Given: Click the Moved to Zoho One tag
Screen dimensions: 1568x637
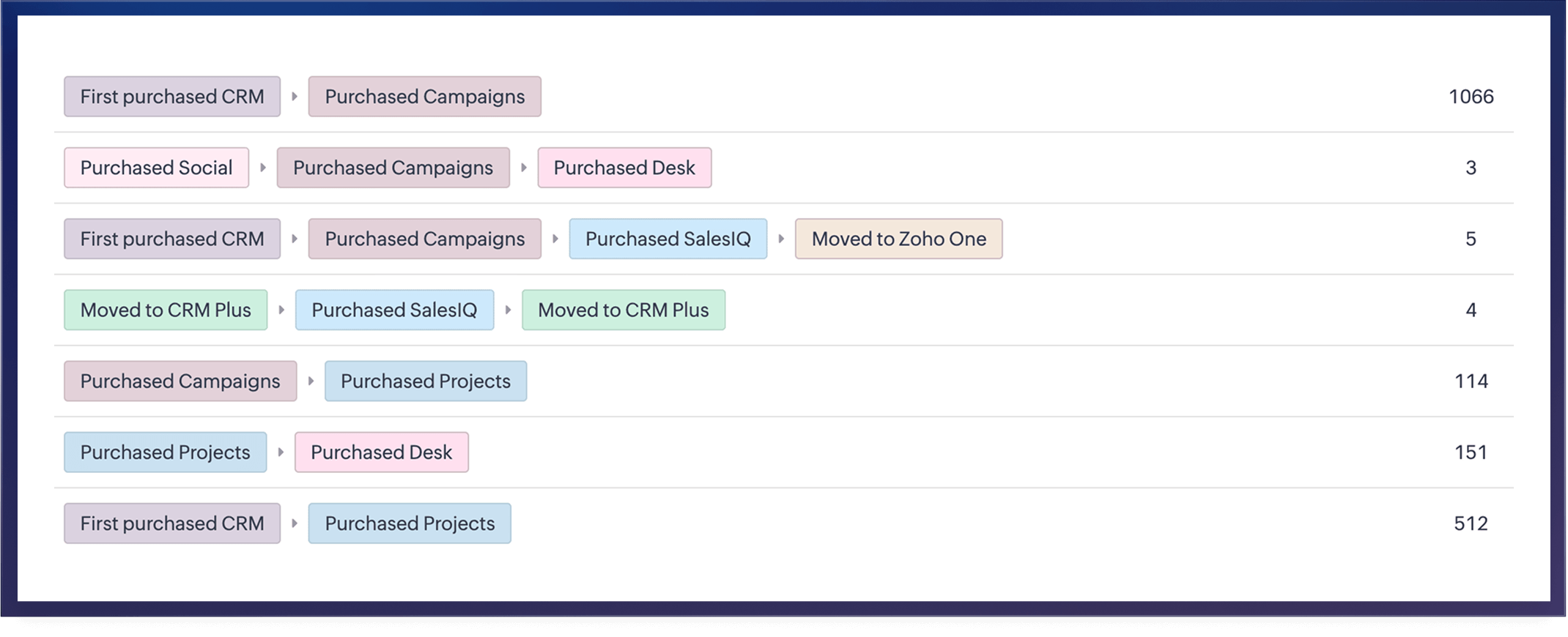Looking at the screenshot, I should click(898, 239).
